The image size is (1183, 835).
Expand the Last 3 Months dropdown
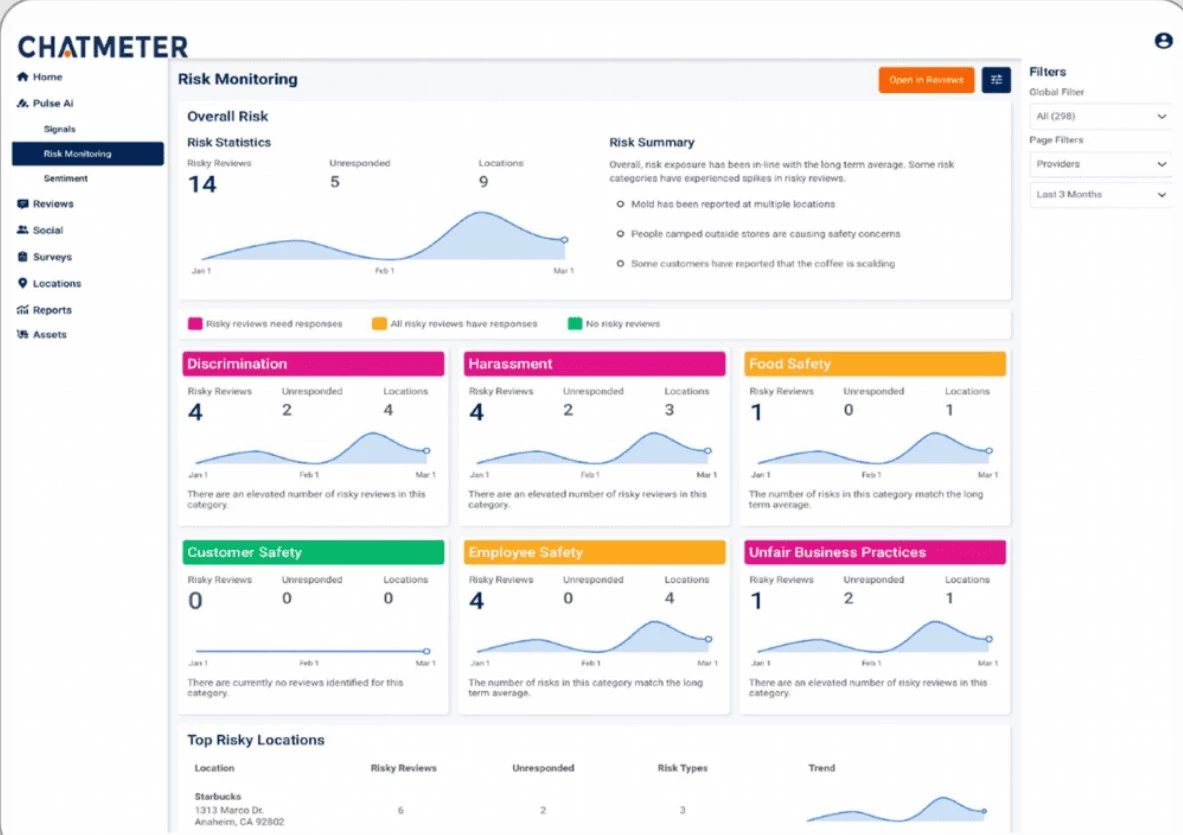click(1100, 194)
